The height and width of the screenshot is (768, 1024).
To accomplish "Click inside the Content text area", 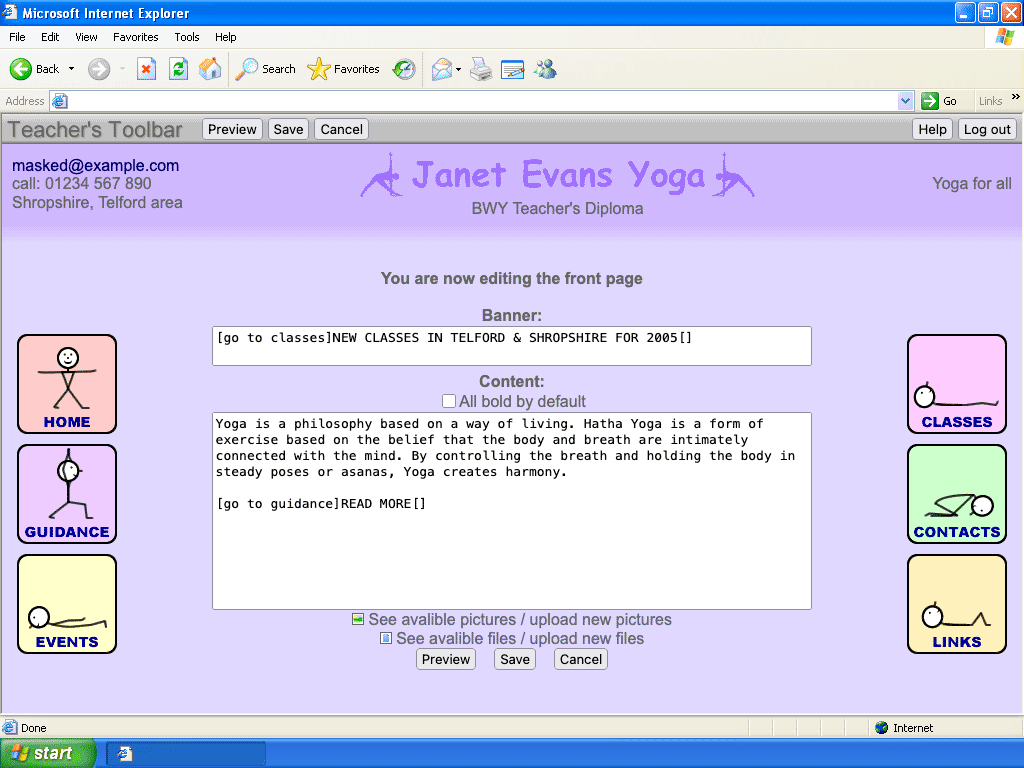I will (x=512, y=511).
